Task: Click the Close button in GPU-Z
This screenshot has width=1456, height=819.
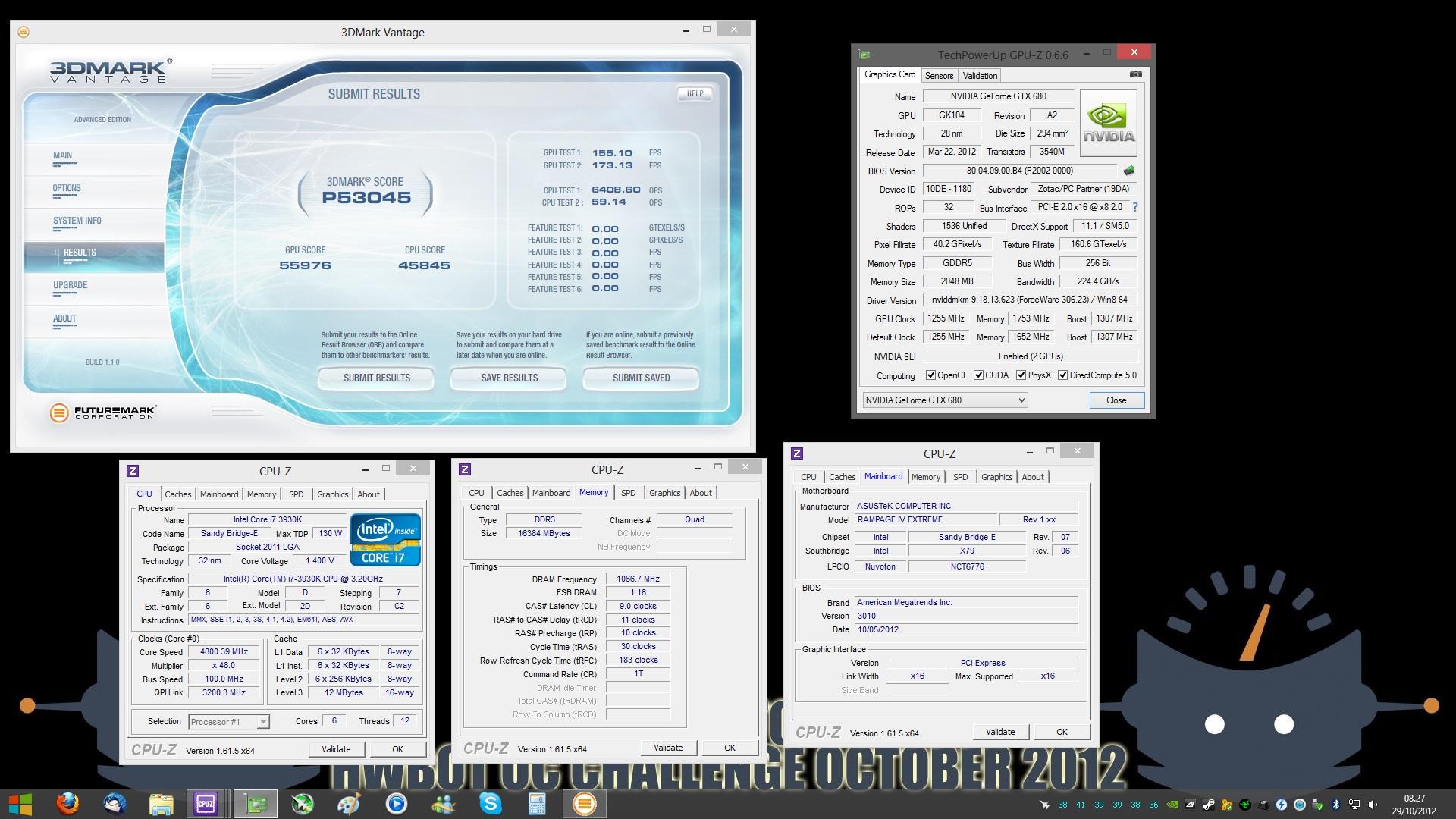Action: point(1116,400)
